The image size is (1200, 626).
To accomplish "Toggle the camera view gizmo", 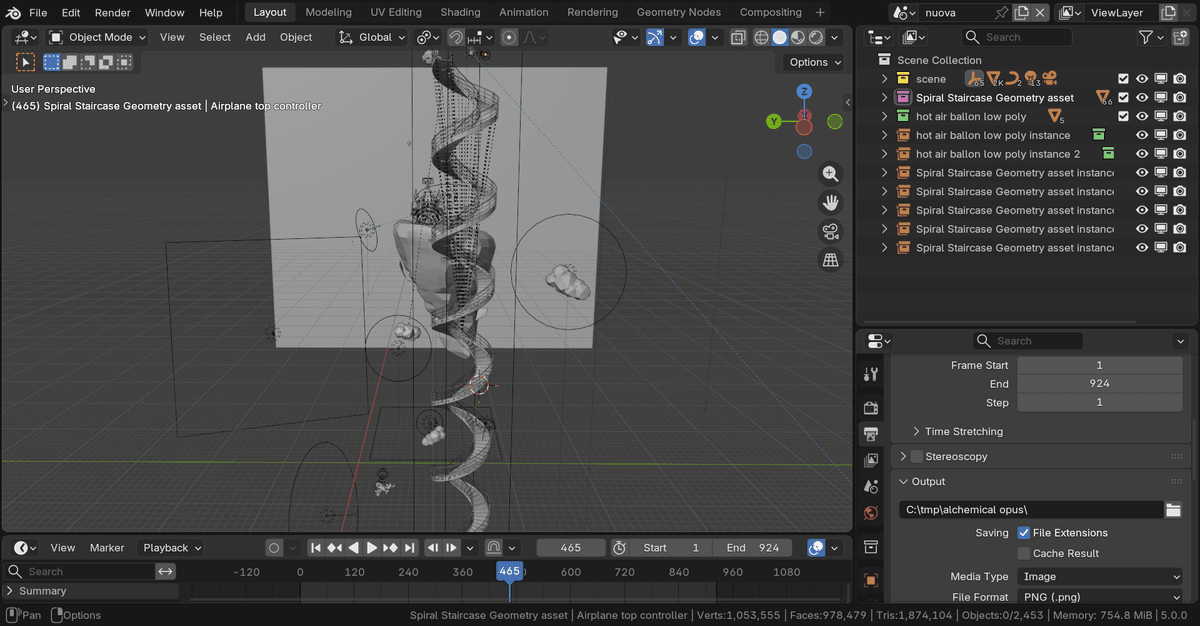I will click(x=830, y=232).
